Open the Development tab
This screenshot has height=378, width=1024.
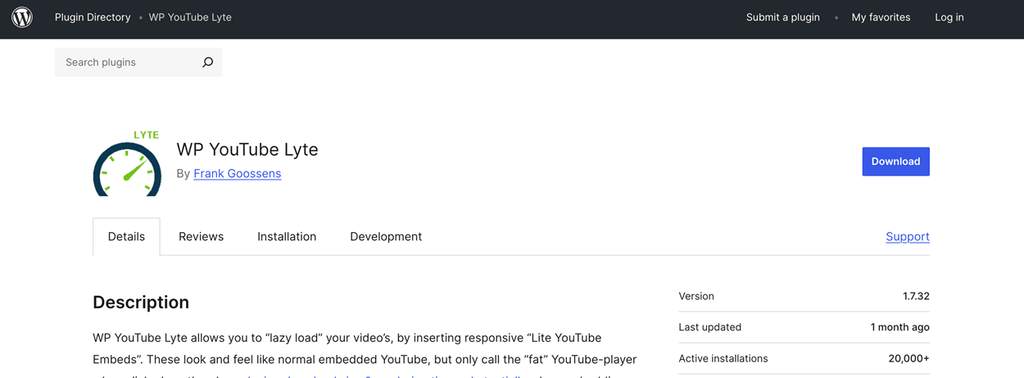386,236
